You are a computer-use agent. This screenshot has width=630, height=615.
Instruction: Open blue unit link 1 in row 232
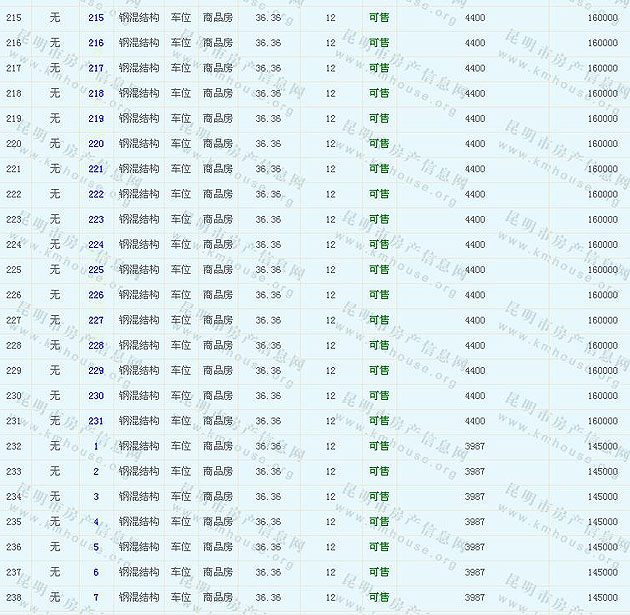click(x=96, y=446)
